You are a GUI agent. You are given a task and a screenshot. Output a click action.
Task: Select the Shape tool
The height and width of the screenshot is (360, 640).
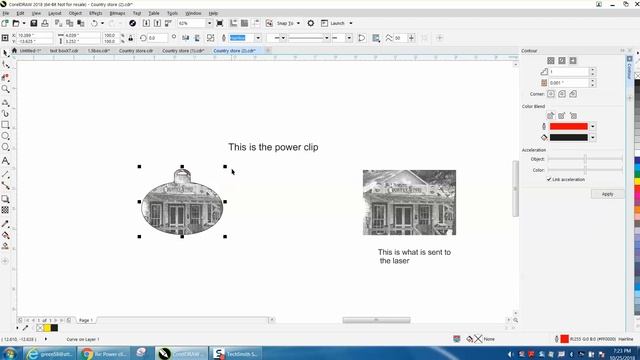click(x=5, y=64)
